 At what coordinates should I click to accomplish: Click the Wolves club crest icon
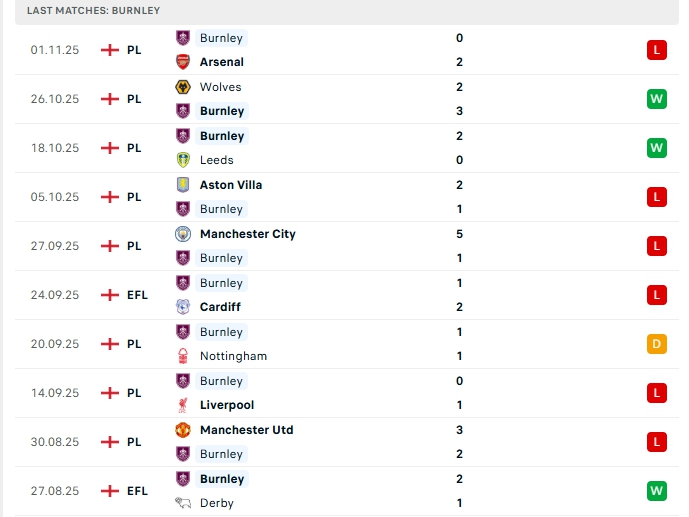coord(183,87)
